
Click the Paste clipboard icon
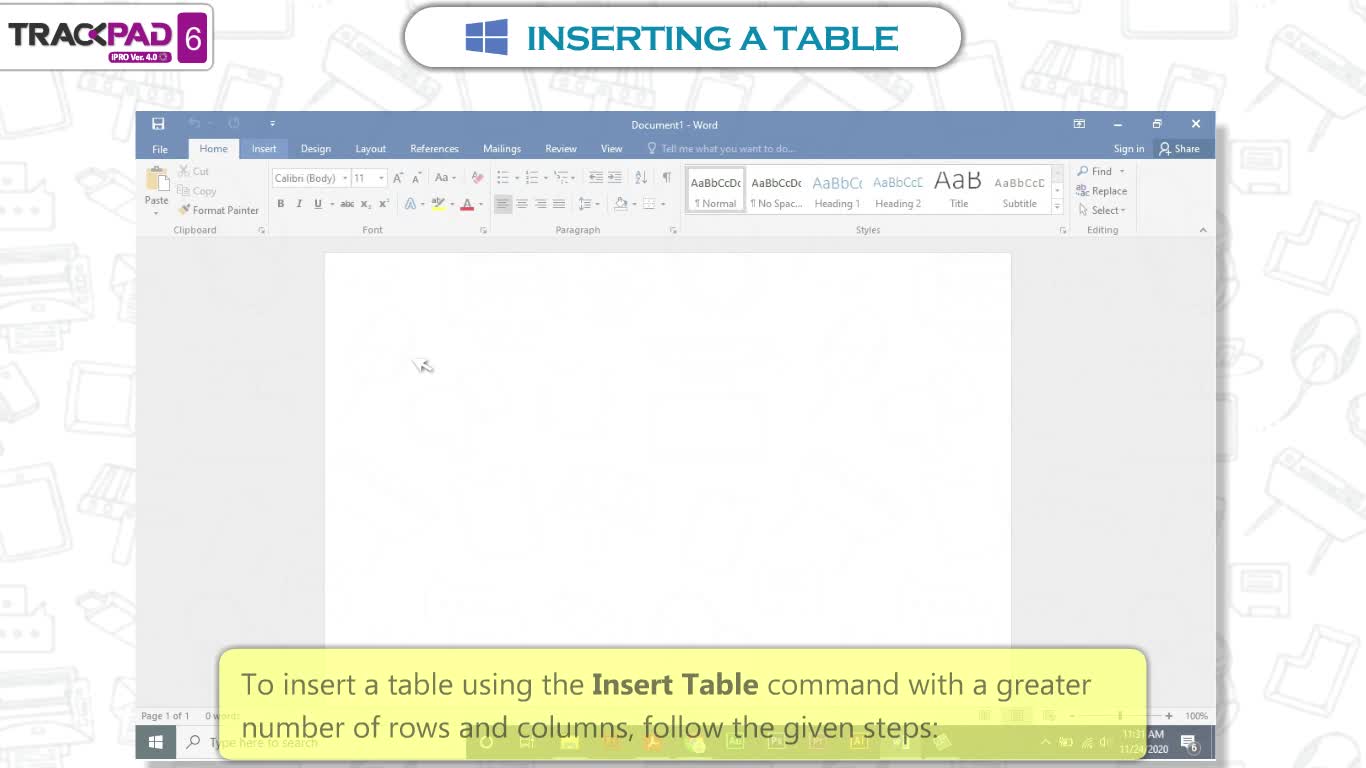click(x=157, y=180)
